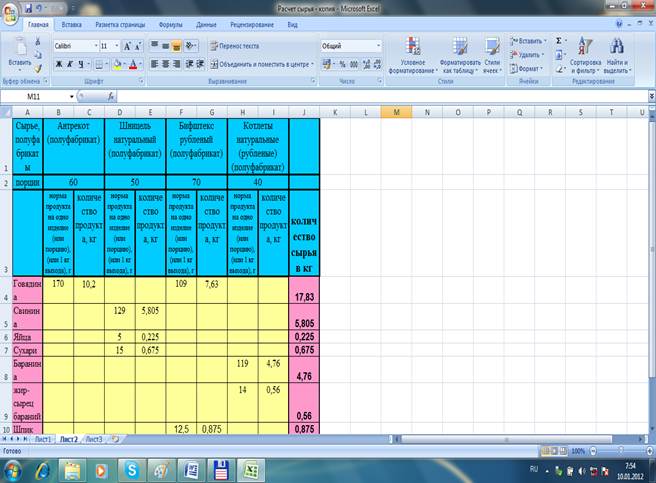
Task: Align text right in the cell
Action: click(x=177, y=64)
